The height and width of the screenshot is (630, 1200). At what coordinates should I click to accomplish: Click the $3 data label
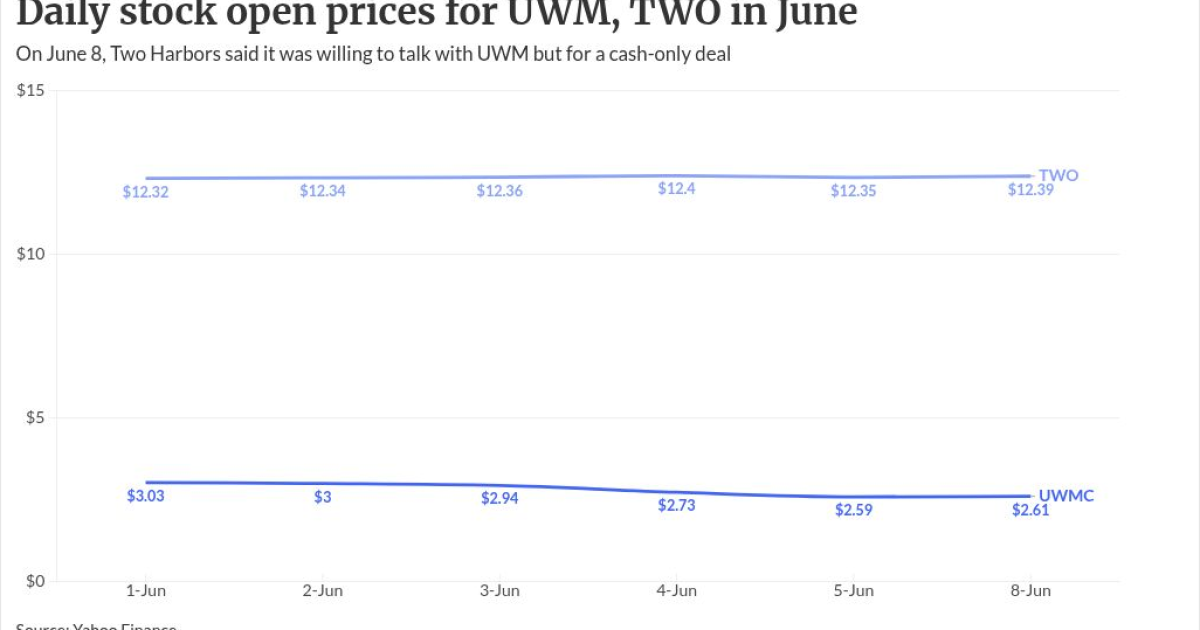coord(323,497)
